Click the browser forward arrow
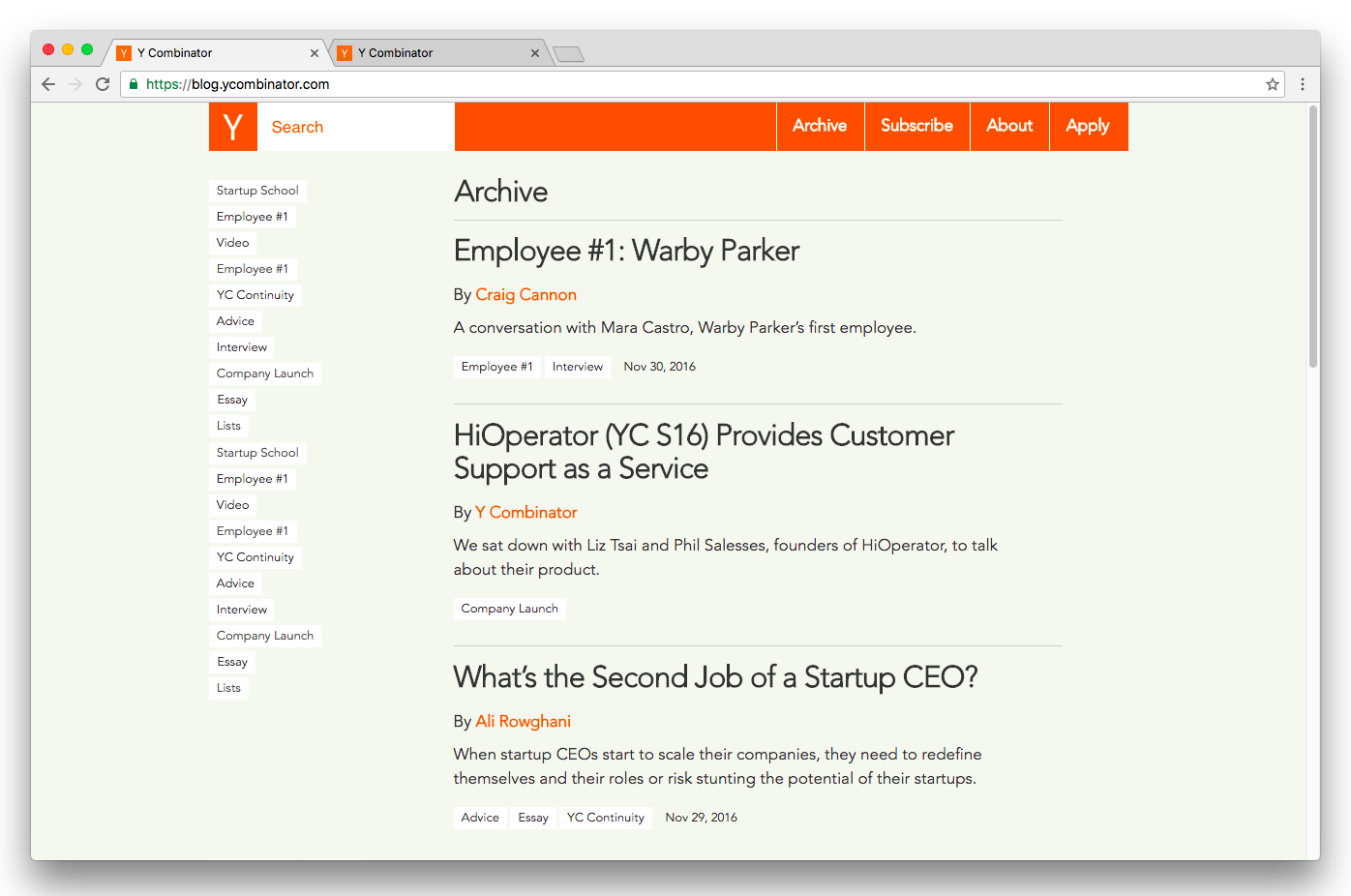Image resolution: width=1351 pixels, height=896 pixels. pos(75,84)
